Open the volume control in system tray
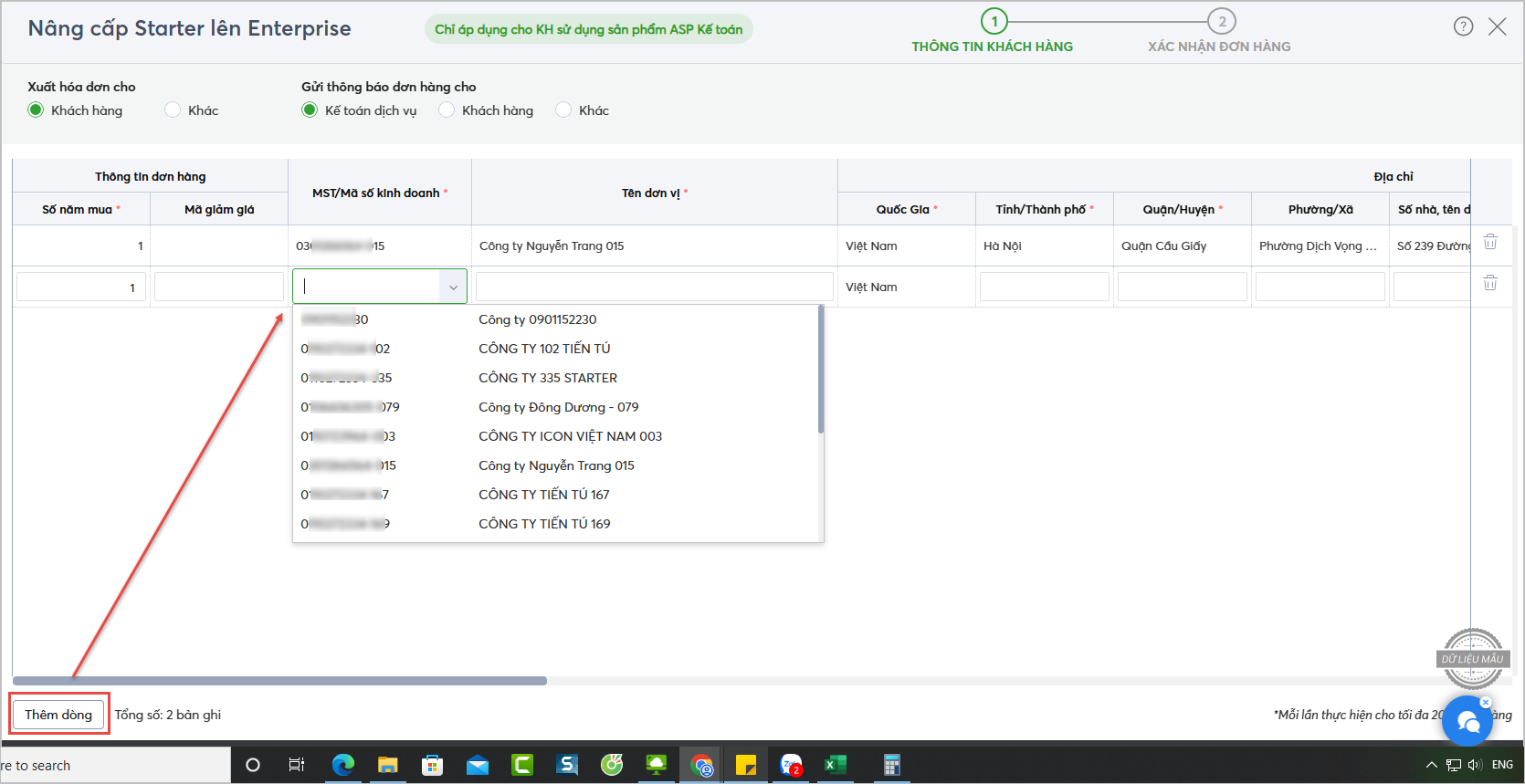The height and width of the screenshot is (784, 1525). (x=1474, y=765)
